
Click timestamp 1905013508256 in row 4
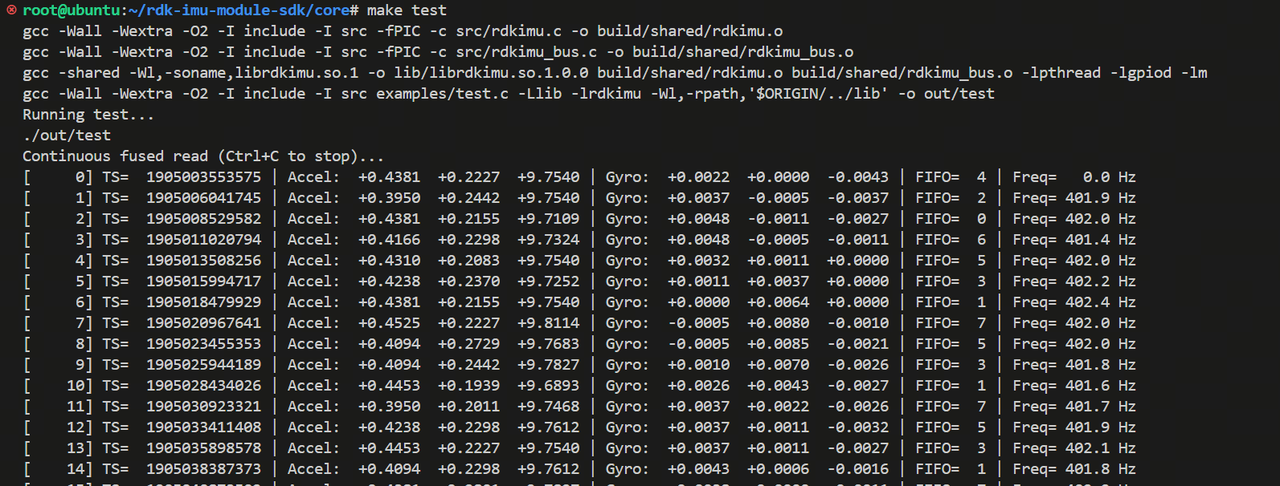pos(204,261)
